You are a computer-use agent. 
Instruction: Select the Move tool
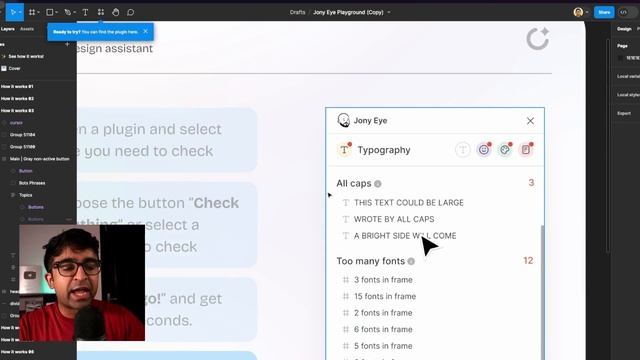tap(13, 12)
